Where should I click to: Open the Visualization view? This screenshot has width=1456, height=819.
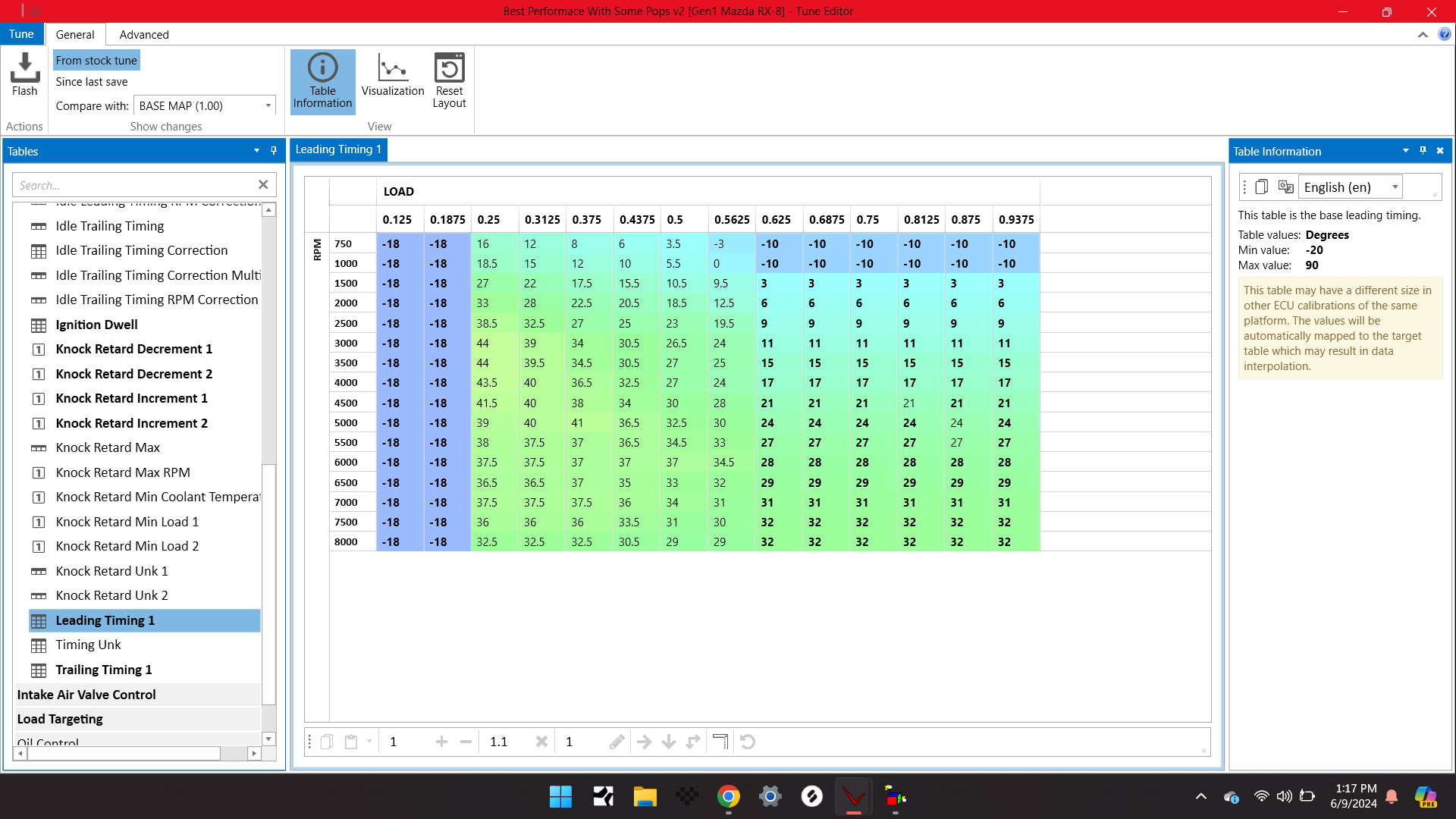pos(392,75)
